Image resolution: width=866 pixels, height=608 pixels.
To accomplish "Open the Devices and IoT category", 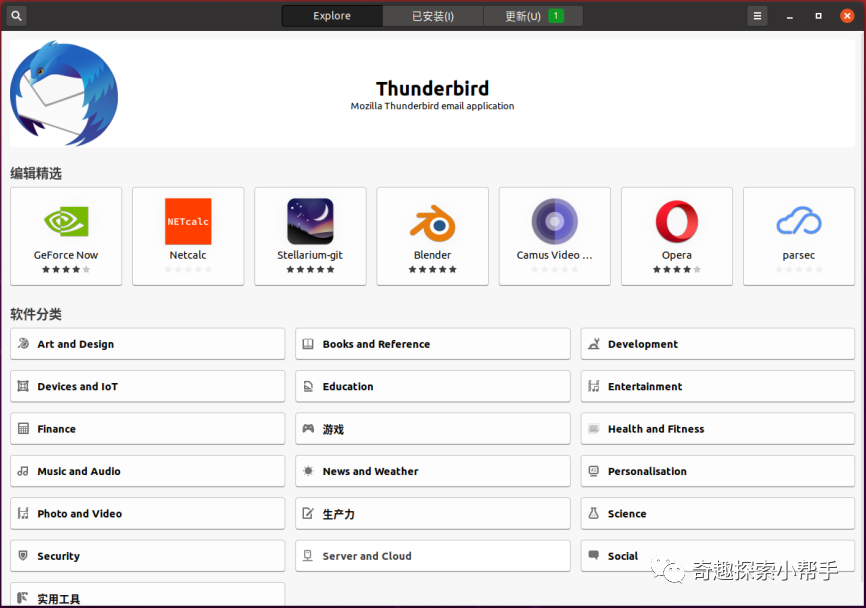I will (x=147, y=387).
